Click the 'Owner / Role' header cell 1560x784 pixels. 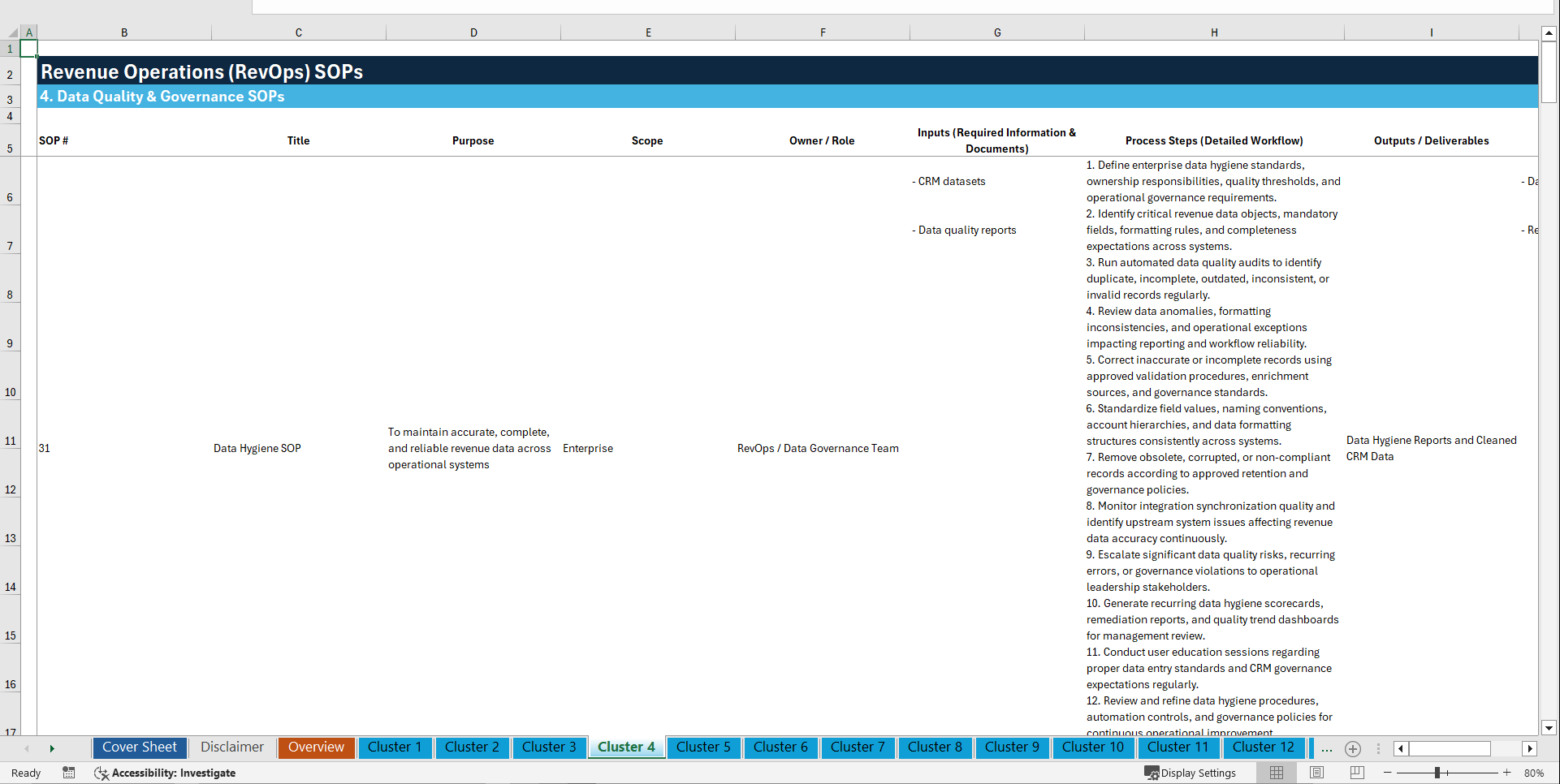point(822,140)
